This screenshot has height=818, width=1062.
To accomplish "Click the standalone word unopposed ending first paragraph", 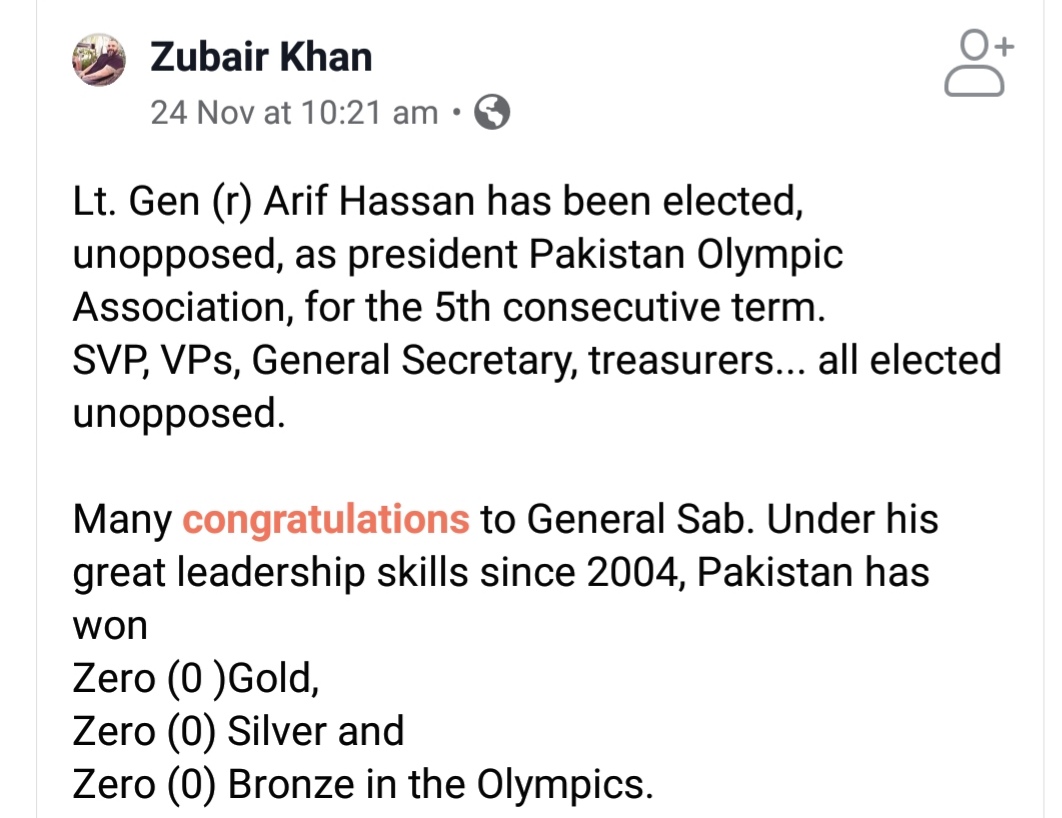I will coord(179,414).
